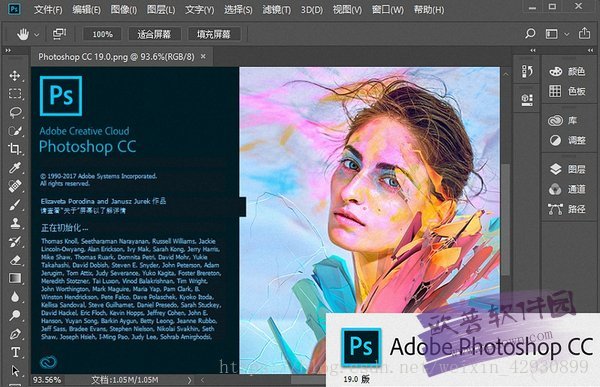Select the Pen tool
The width and height of the screenshot is (600, 387).
(15, 334)
